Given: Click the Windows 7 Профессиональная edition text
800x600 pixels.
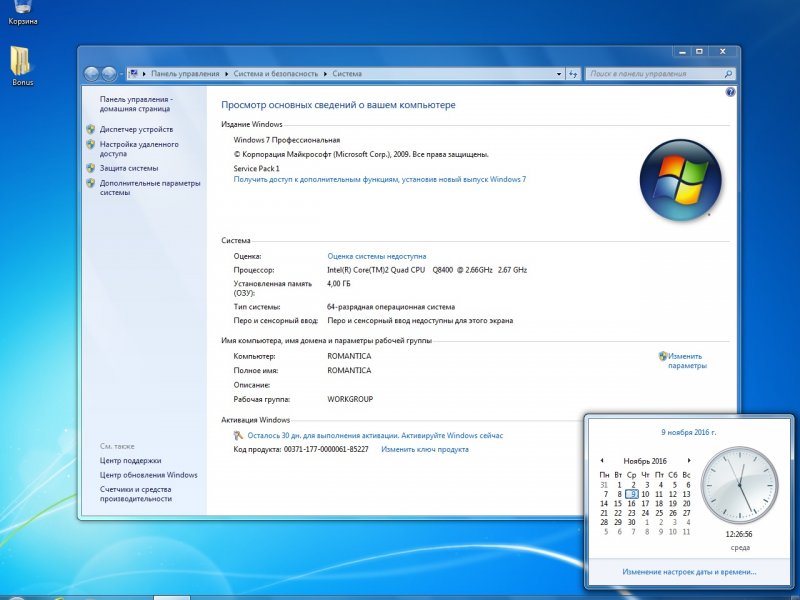Looking at the screenshot, I should (x=287, y=140).
